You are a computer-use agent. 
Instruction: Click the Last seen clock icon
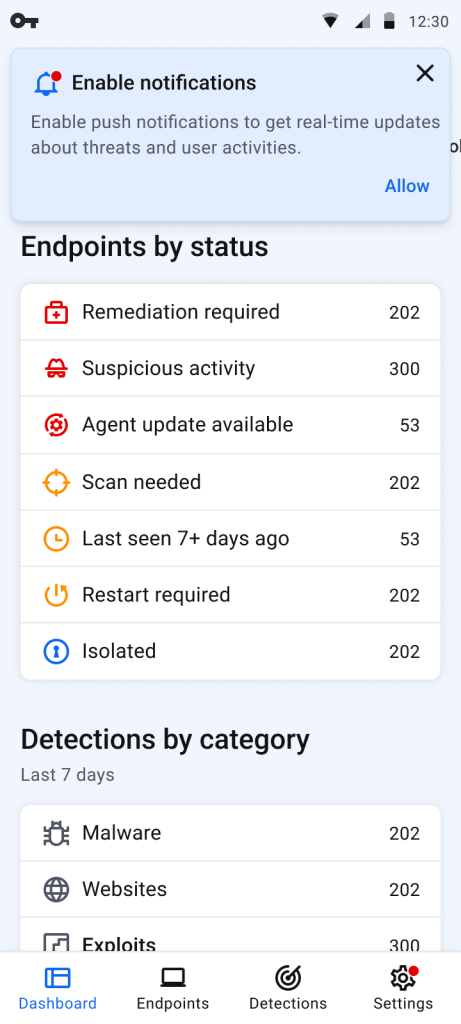[x=56, y=539]
